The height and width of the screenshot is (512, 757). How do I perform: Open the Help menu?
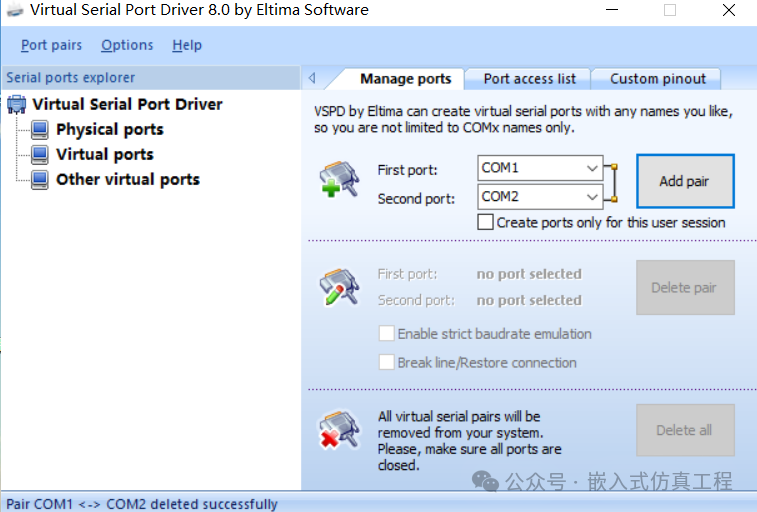tap(187, 45)
